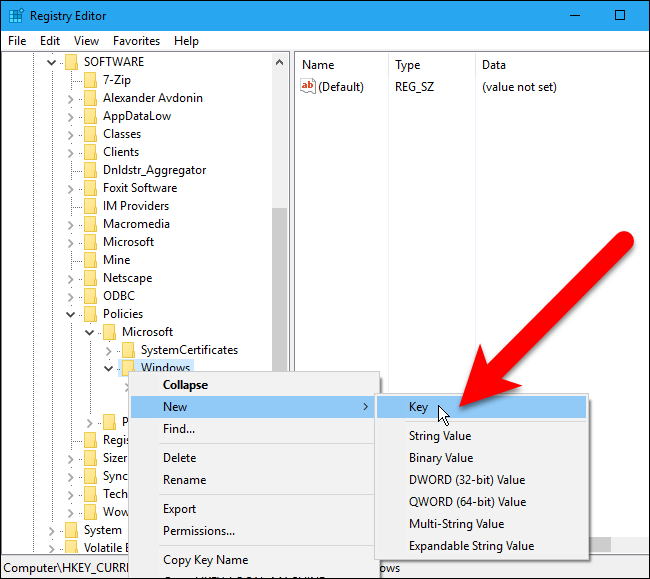650x579 pixels.
Task: Click the (value not set) data cell
Action: pos(519,87)
